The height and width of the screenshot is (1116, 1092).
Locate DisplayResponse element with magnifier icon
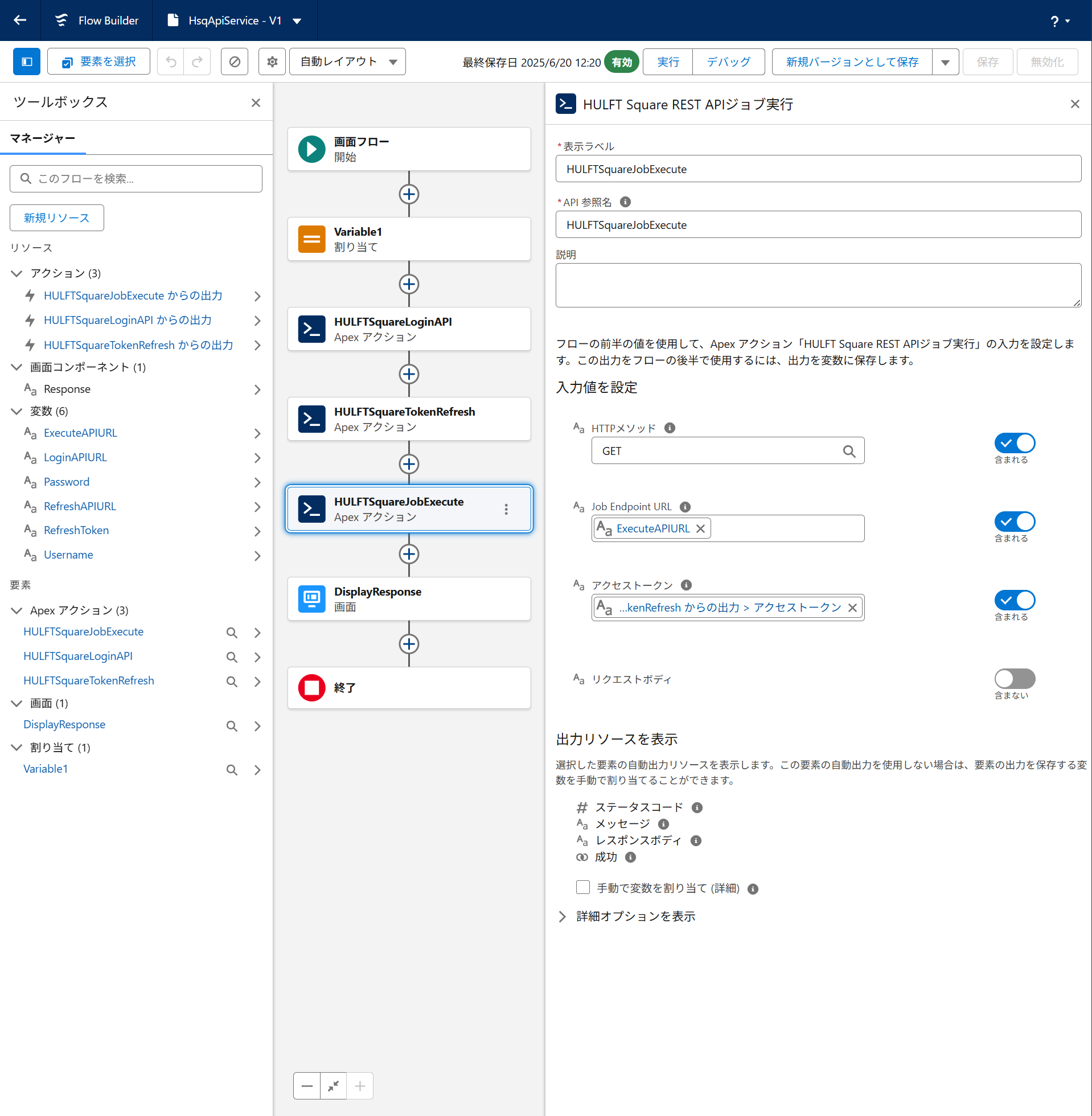click(232, 726)
